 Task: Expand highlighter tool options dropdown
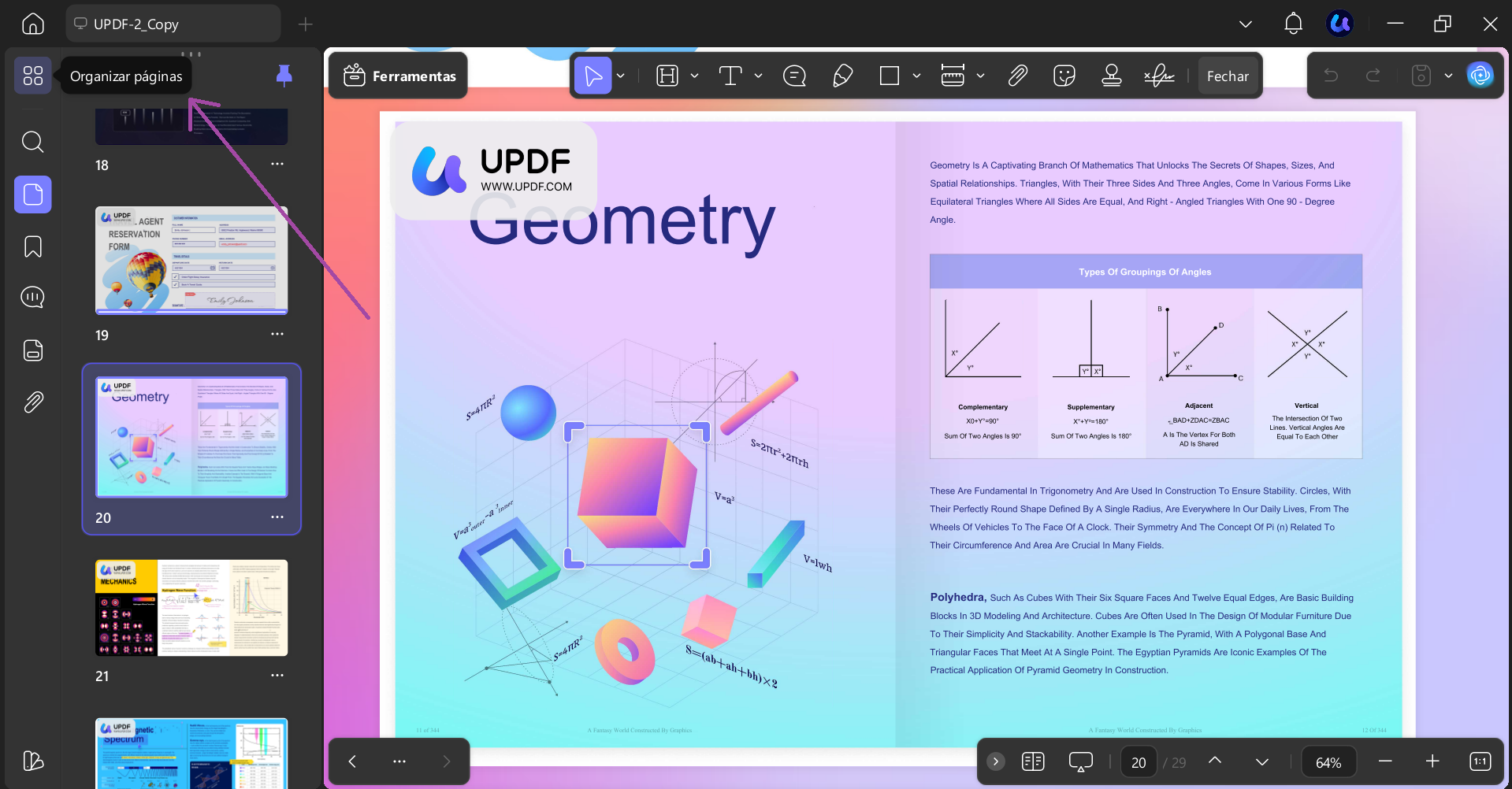point(694,76)
